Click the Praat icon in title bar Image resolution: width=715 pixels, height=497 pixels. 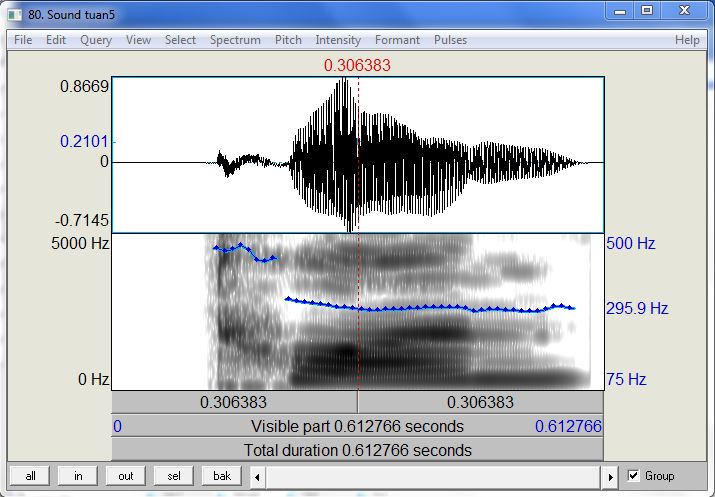[x=15, y=15]
